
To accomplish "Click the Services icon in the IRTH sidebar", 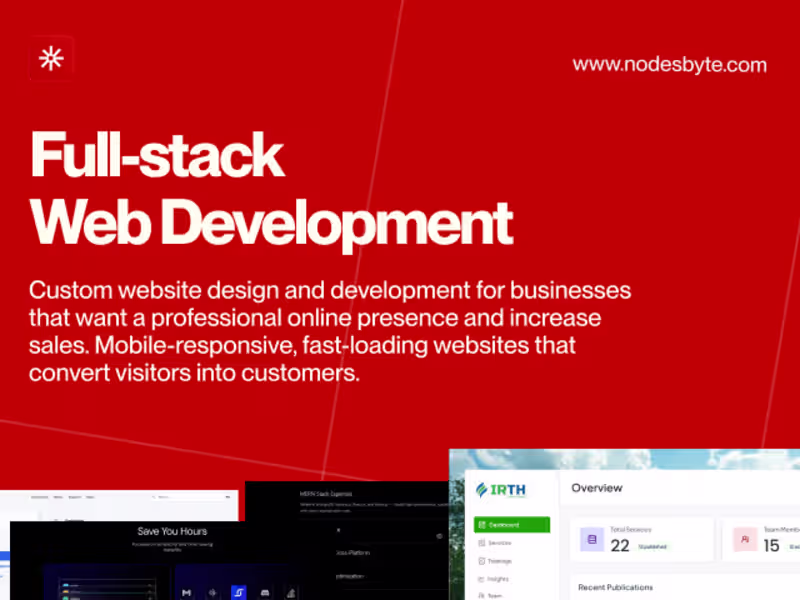I will click(494, 542).
